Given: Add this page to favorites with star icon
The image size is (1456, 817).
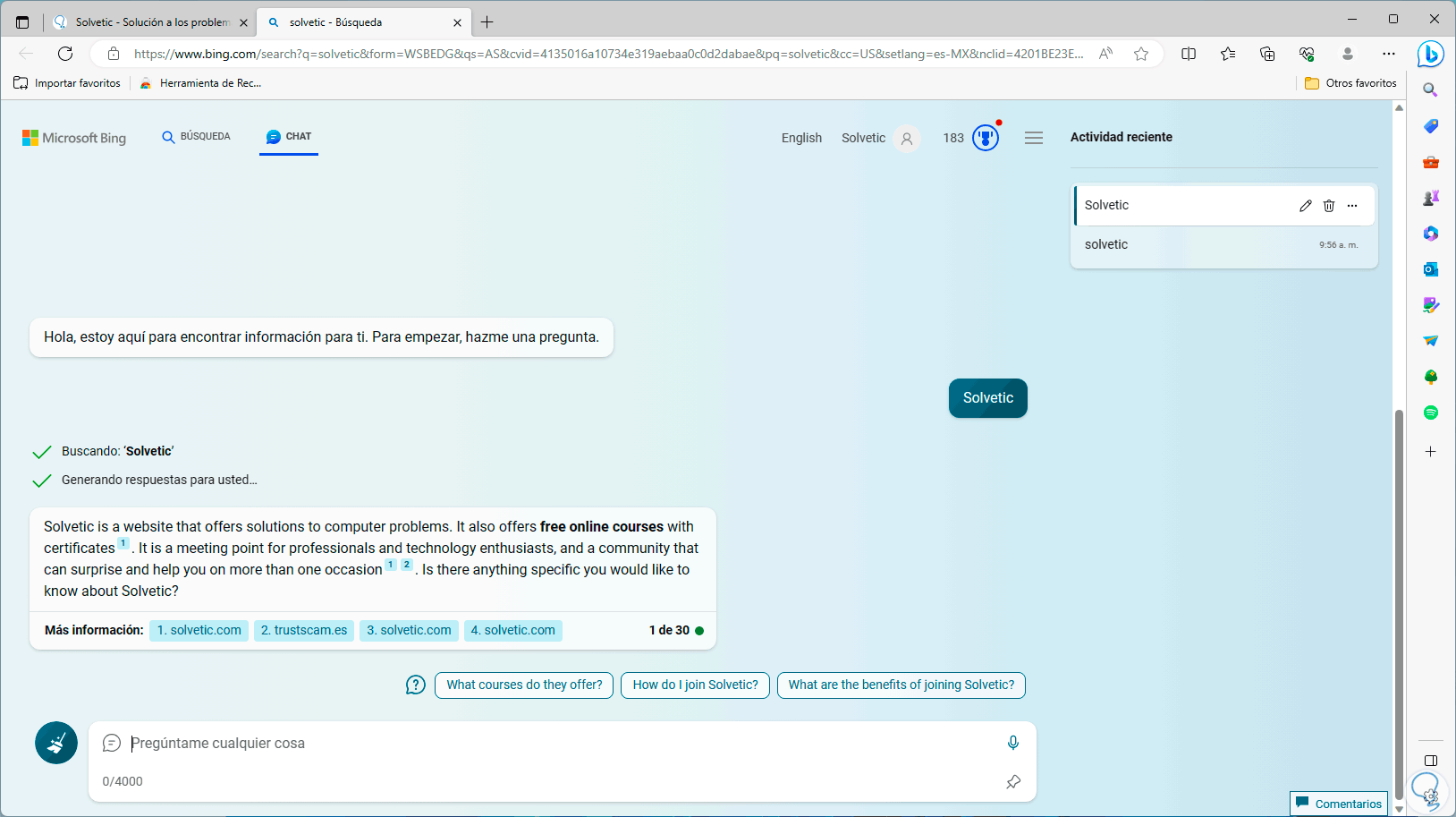Looking at the screenshot, I should pyautogui.click(x=1141, y=54).
